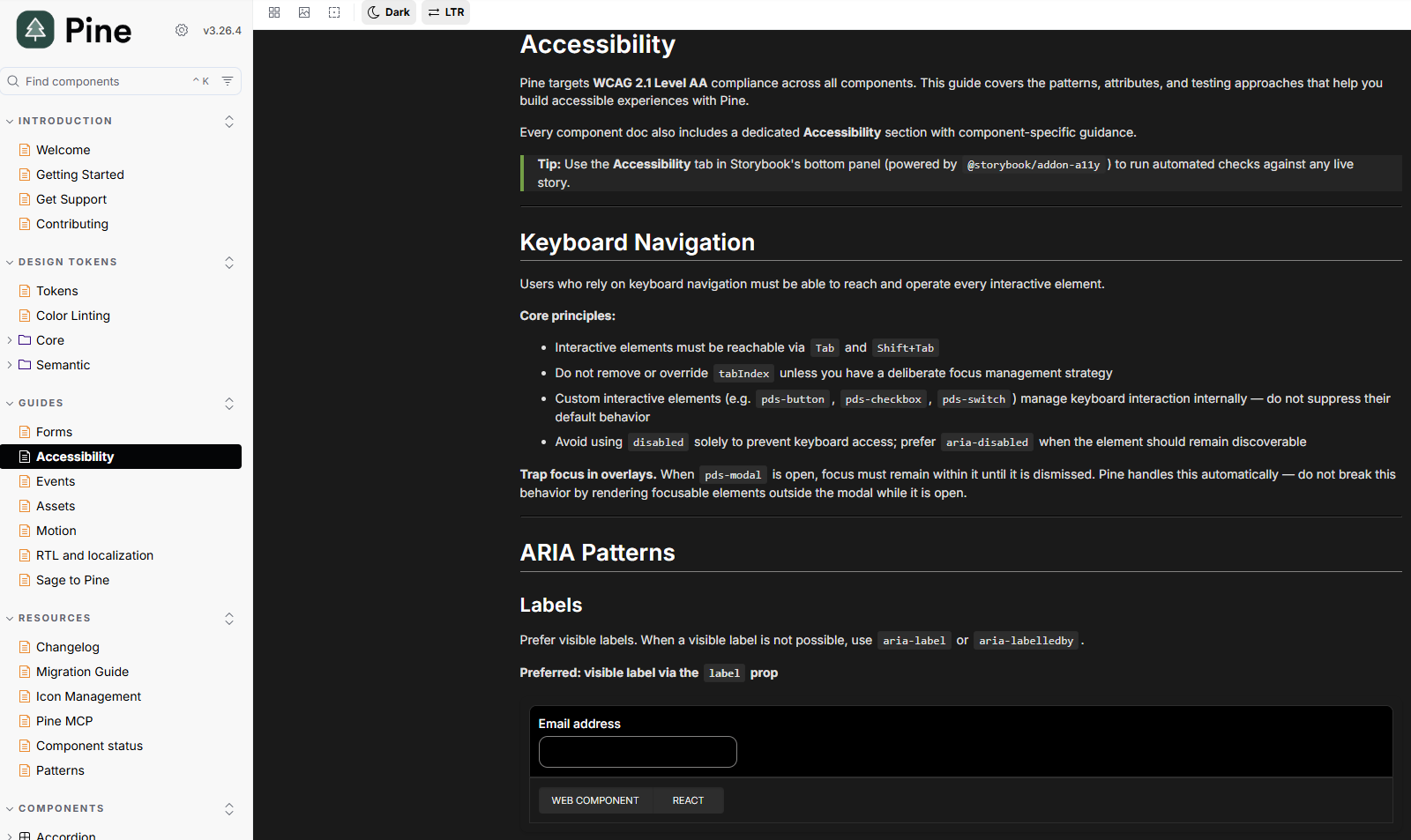Click the aria-labelledby code text
Image resolution: width=1411 pixels, height=840 pixels.
(x=1026, y=641)
